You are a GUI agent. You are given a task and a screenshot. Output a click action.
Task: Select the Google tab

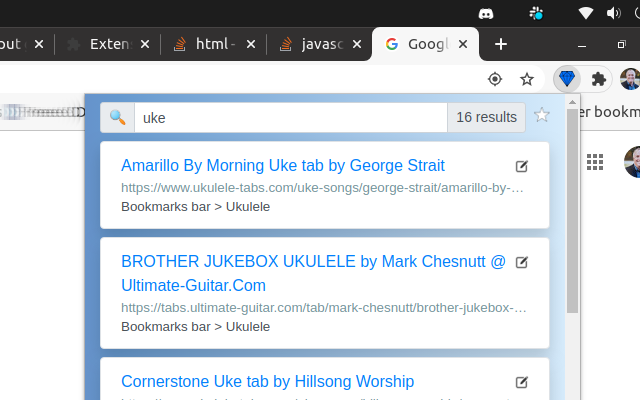click(x=425, y=44)
